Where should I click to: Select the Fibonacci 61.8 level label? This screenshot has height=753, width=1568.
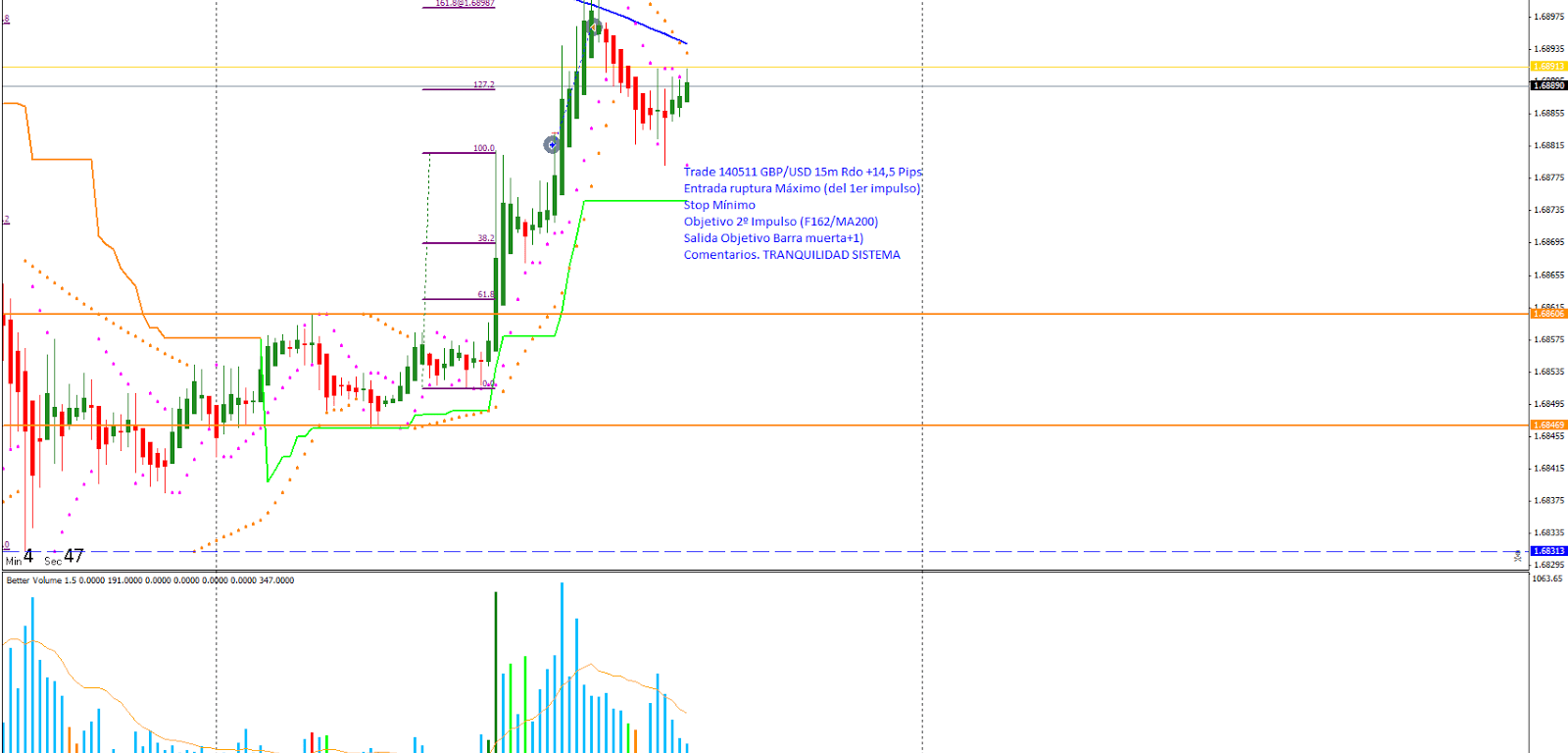click(485, 294)
